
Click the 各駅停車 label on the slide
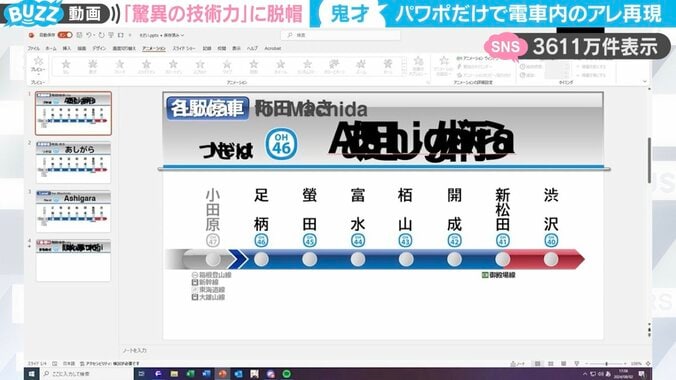point(207,108)
